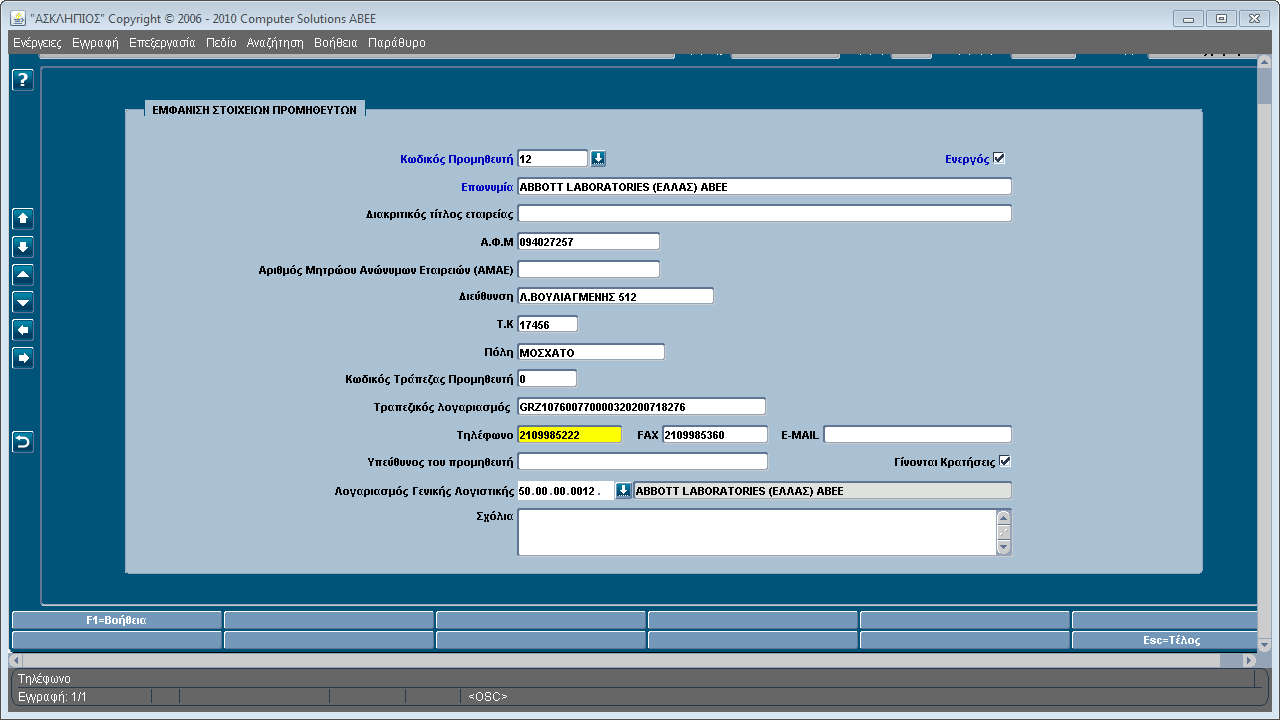Select the ΕΜΦΑΝΙΣΗ ΣΤΟΙΧΕΙΩΝ ΠΡΟΜΗΘΕΥΤΩΝ tab
1280x720 pixels.
click(254, 111)
